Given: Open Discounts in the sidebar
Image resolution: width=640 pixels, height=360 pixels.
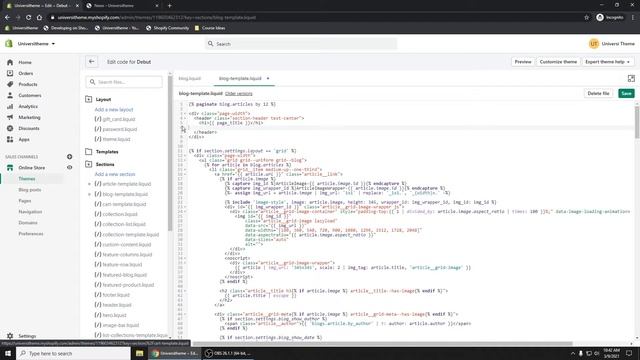Looking at the screenshot, I should 29,129.
